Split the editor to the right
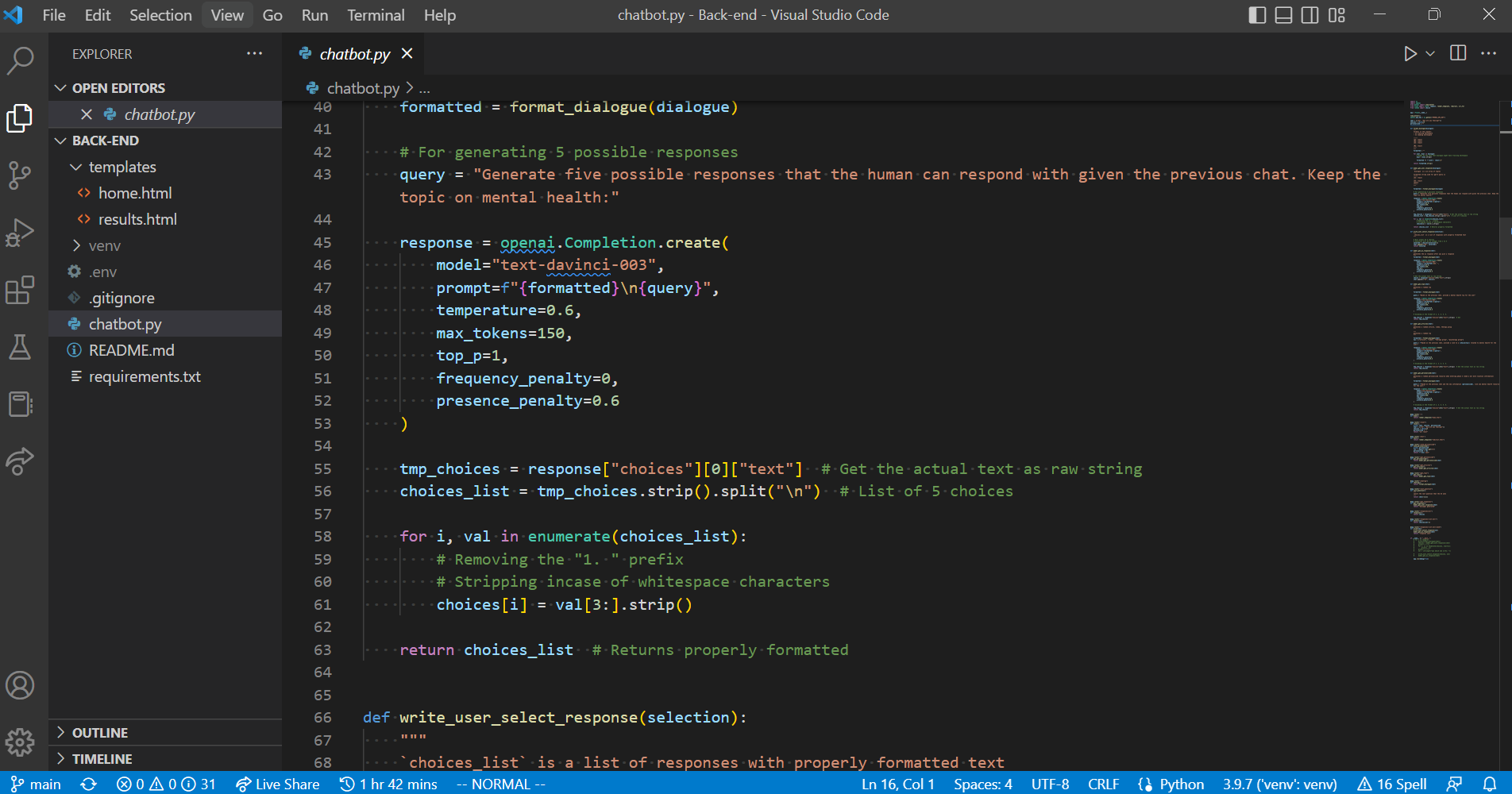Screen dimensions: 1512x794 pos(1458,53)
